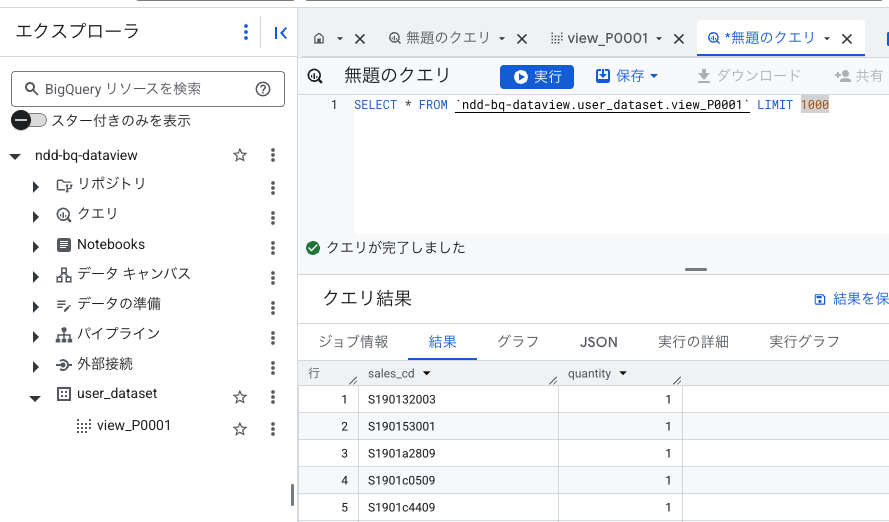Image resolution: width=889 pixels, height=522 pixels.
Task: Open the 実行グラフ tab
Action: pyautogui.click(x=804, y=342)
